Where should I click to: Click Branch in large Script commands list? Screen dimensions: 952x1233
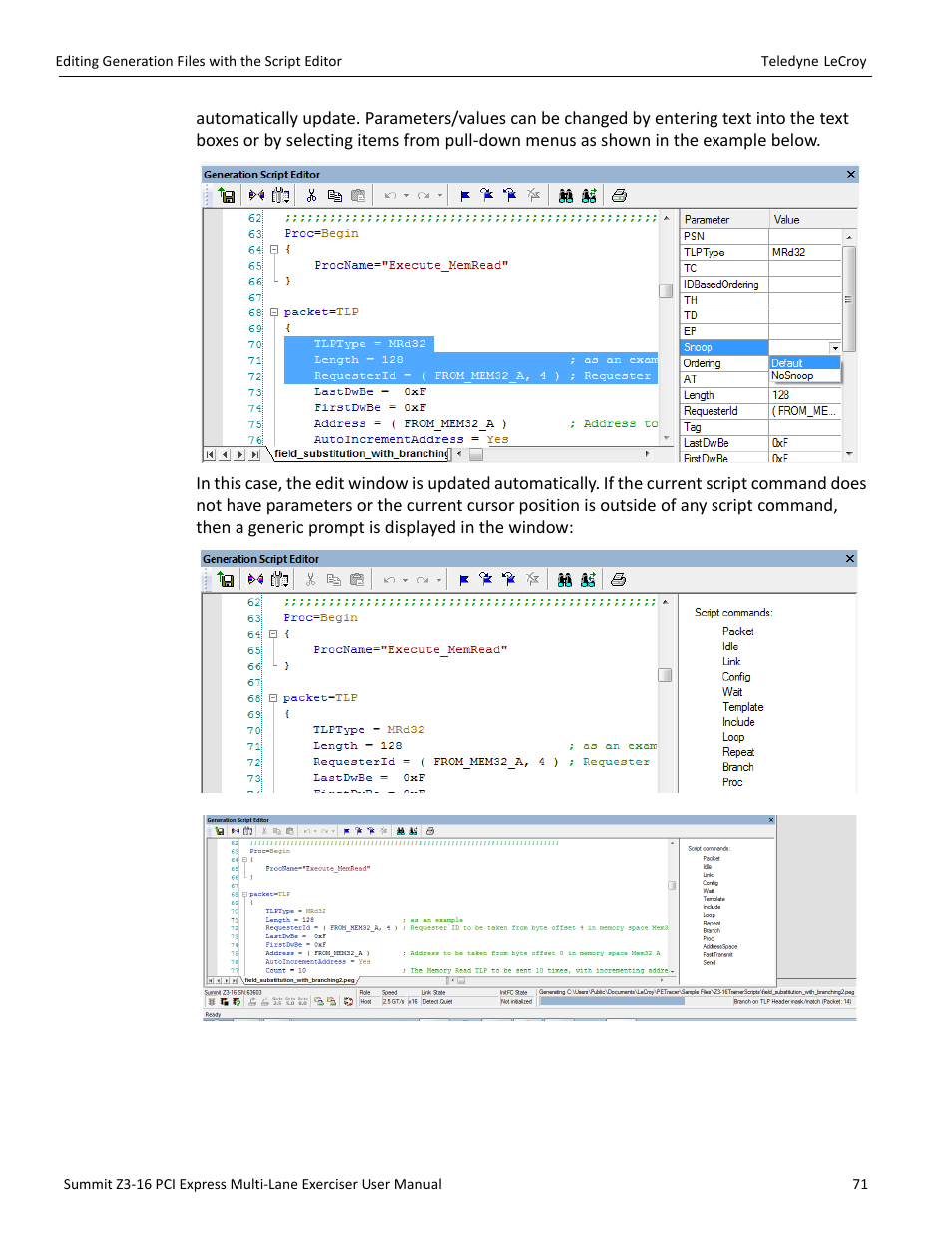[738, 767]
